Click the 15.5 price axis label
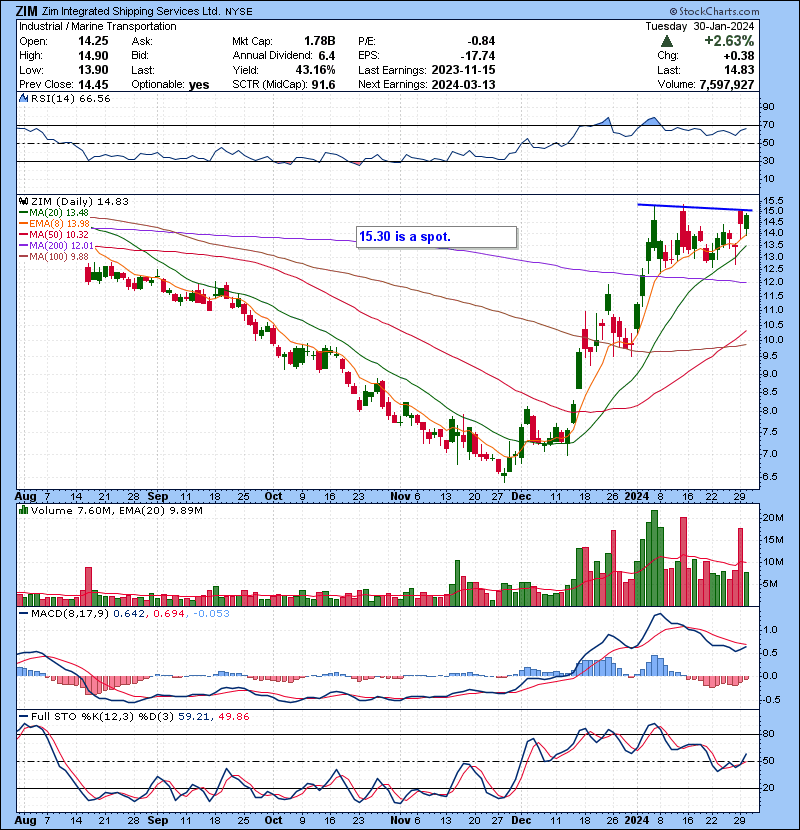 click(x=772, y=201)
